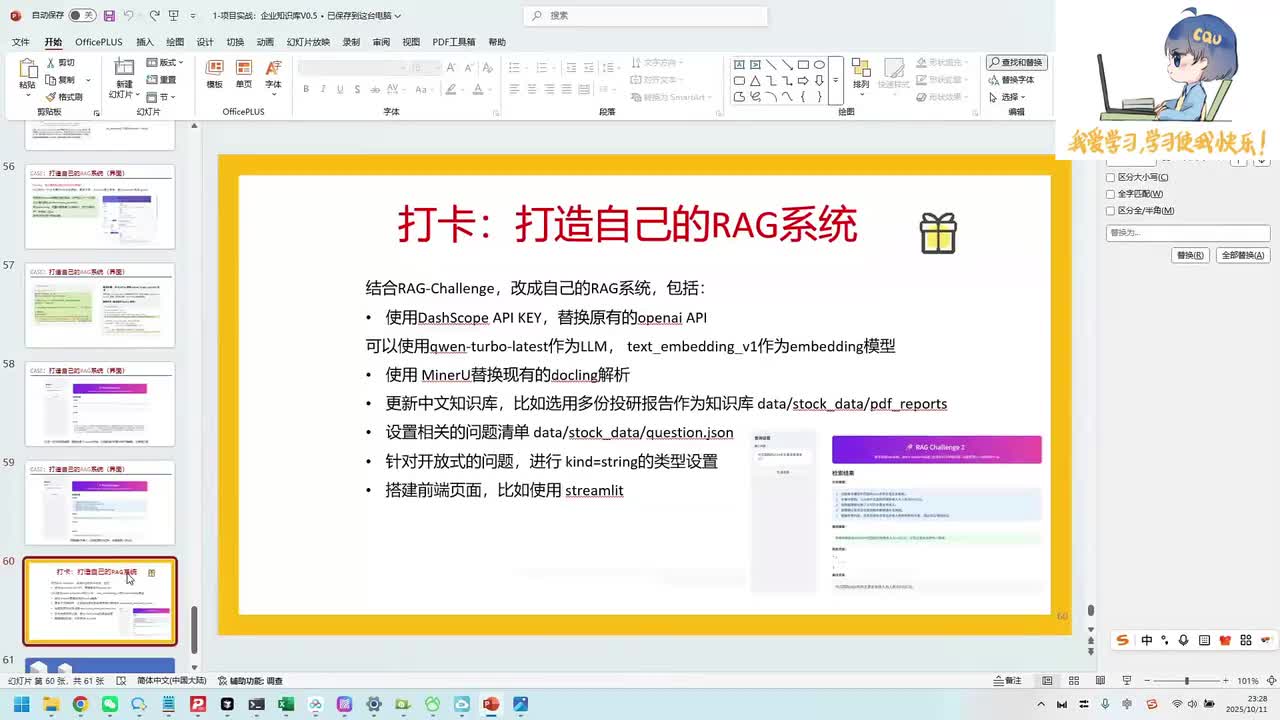Click the Cut (剪切) button

click(x=60, y=63)
